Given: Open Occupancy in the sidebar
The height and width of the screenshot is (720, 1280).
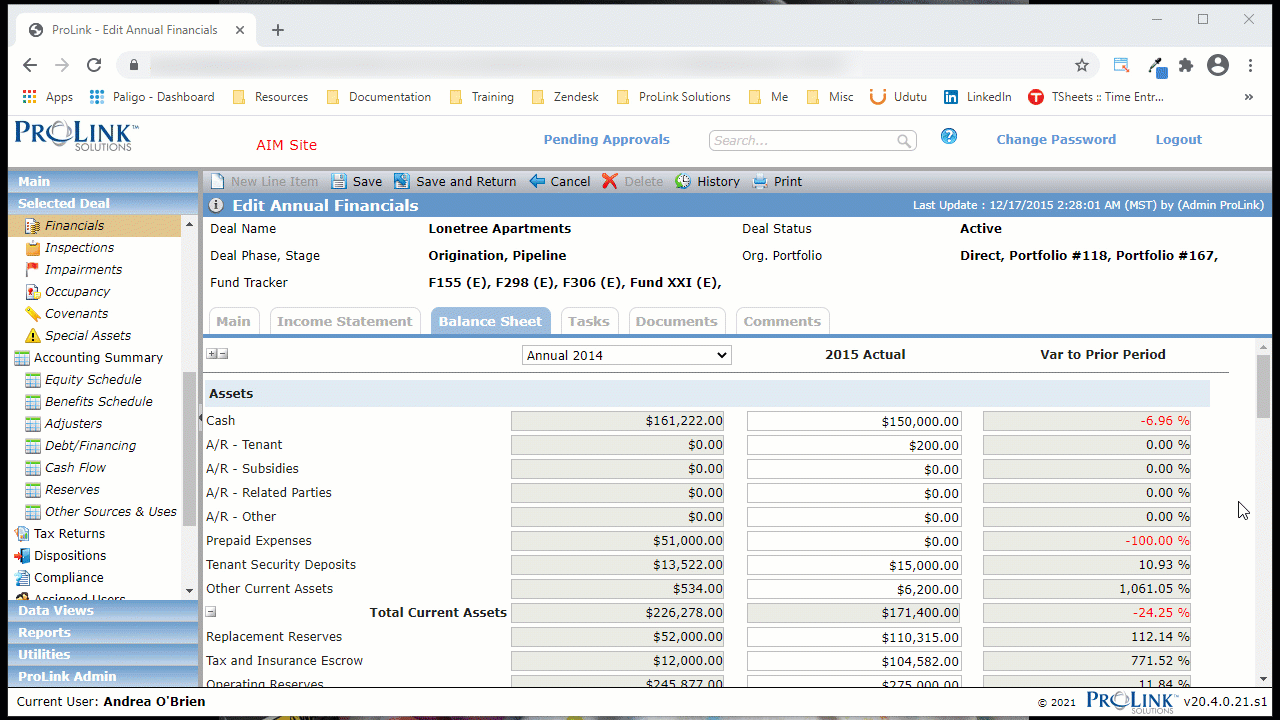Looking at the screenshot, I should 77,291.
